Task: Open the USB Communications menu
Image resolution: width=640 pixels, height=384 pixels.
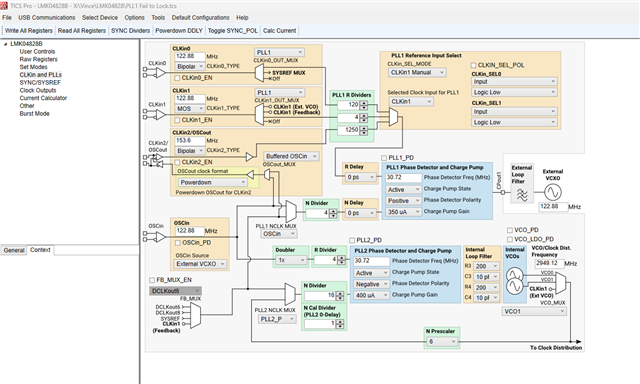Action: [x=47, y=18]
